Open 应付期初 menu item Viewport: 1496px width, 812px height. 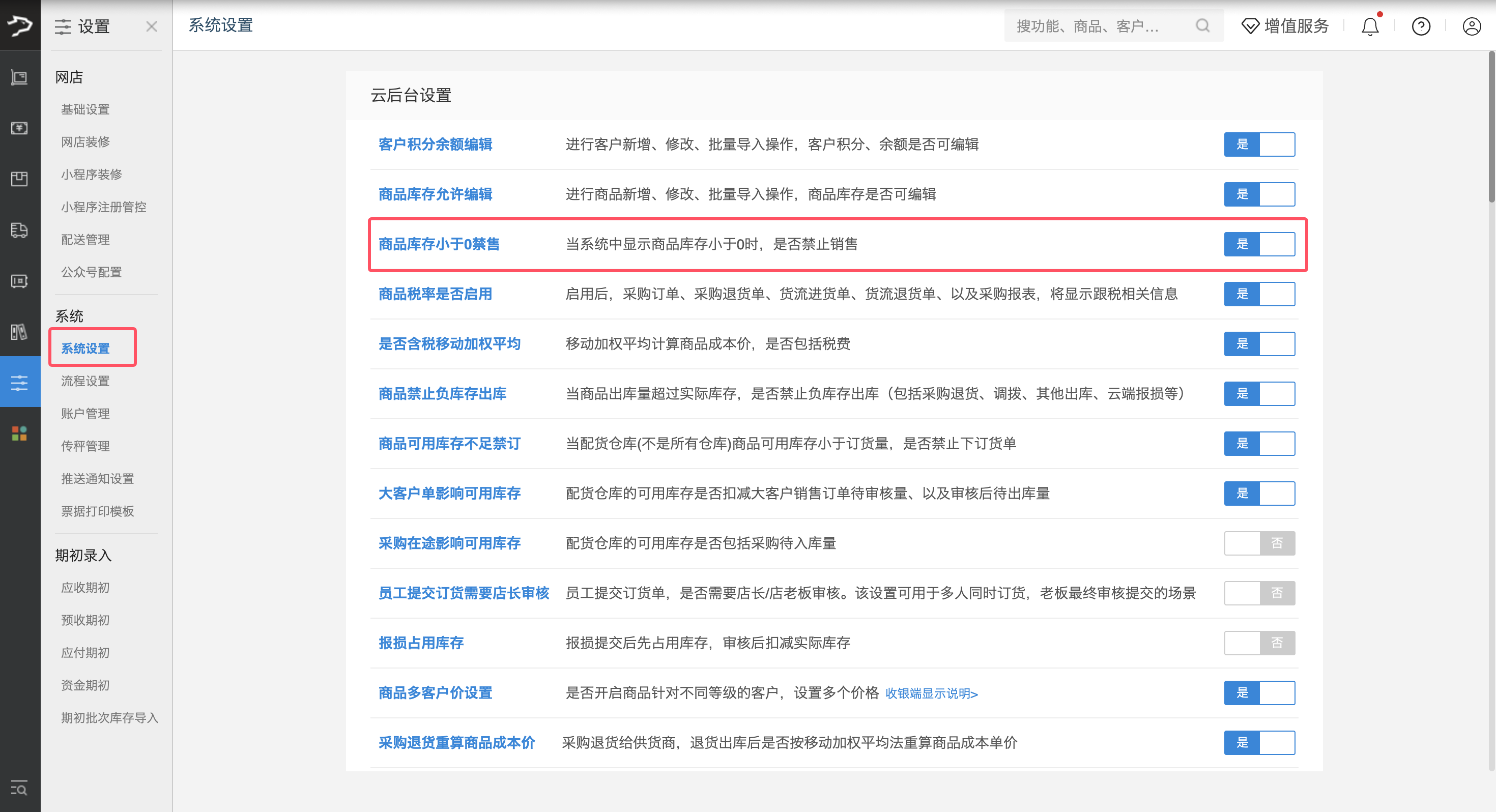pos(85,653)
